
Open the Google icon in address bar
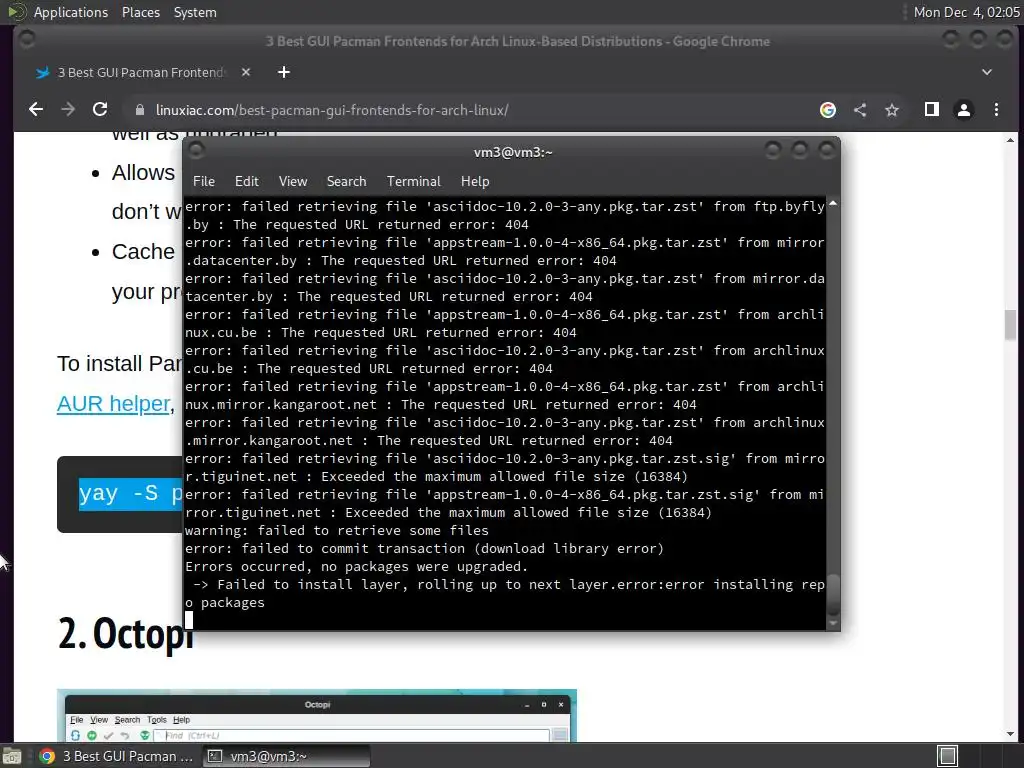tap(827, 110)
